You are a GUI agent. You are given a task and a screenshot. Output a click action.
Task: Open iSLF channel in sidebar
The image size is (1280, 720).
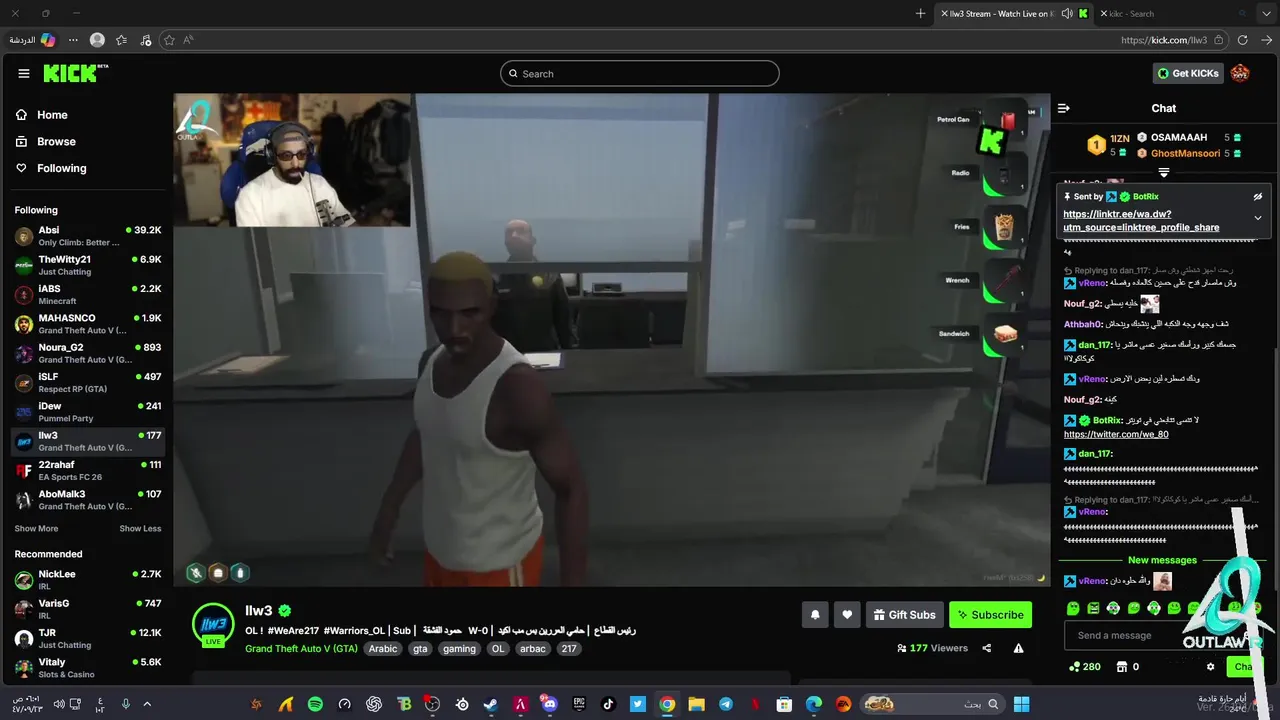[87, 382]
